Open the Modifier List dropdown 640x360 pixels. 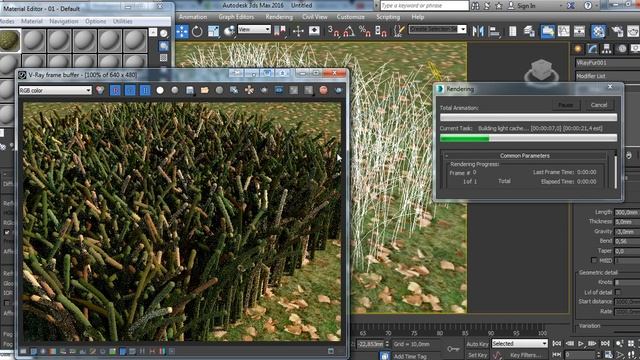(607, 76)
